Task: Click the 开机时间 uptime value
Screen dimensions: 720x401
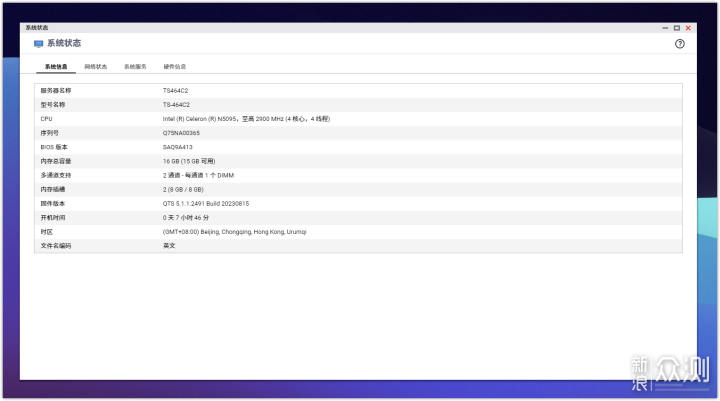Action: pos(188,217)
